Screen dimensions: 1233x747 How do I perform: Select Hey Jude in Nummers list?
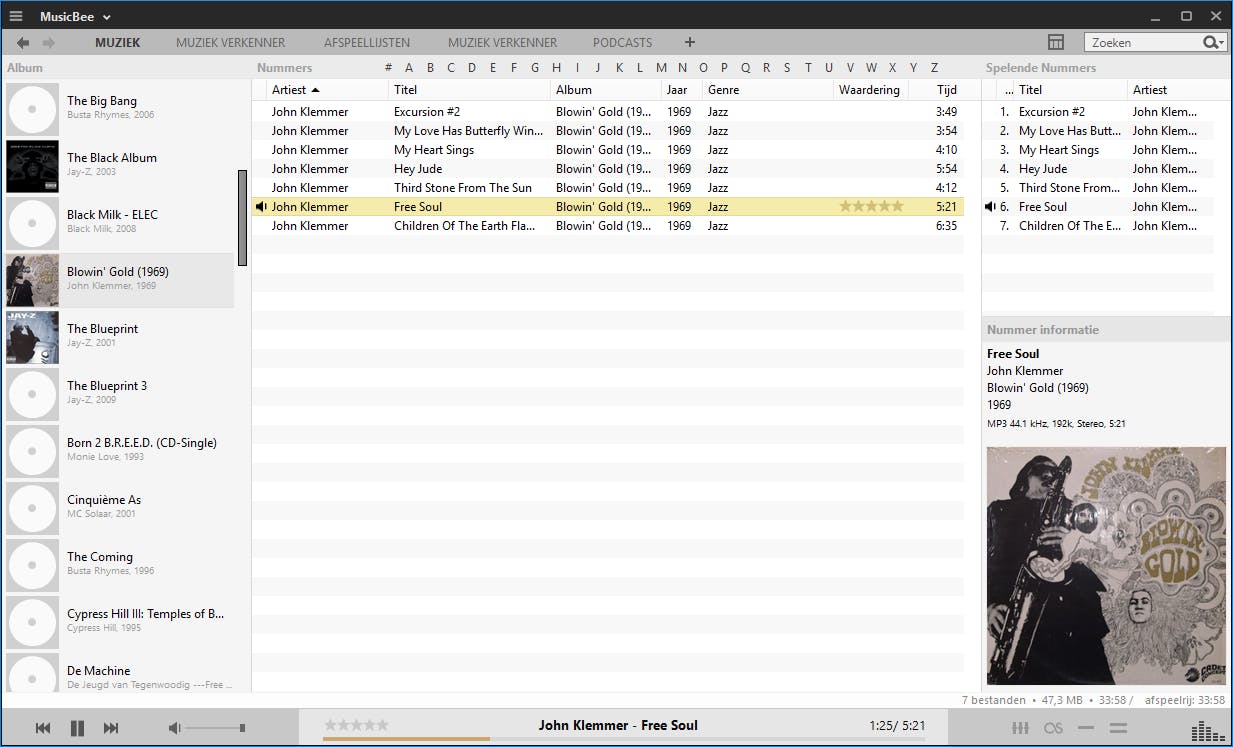[608, 169]
